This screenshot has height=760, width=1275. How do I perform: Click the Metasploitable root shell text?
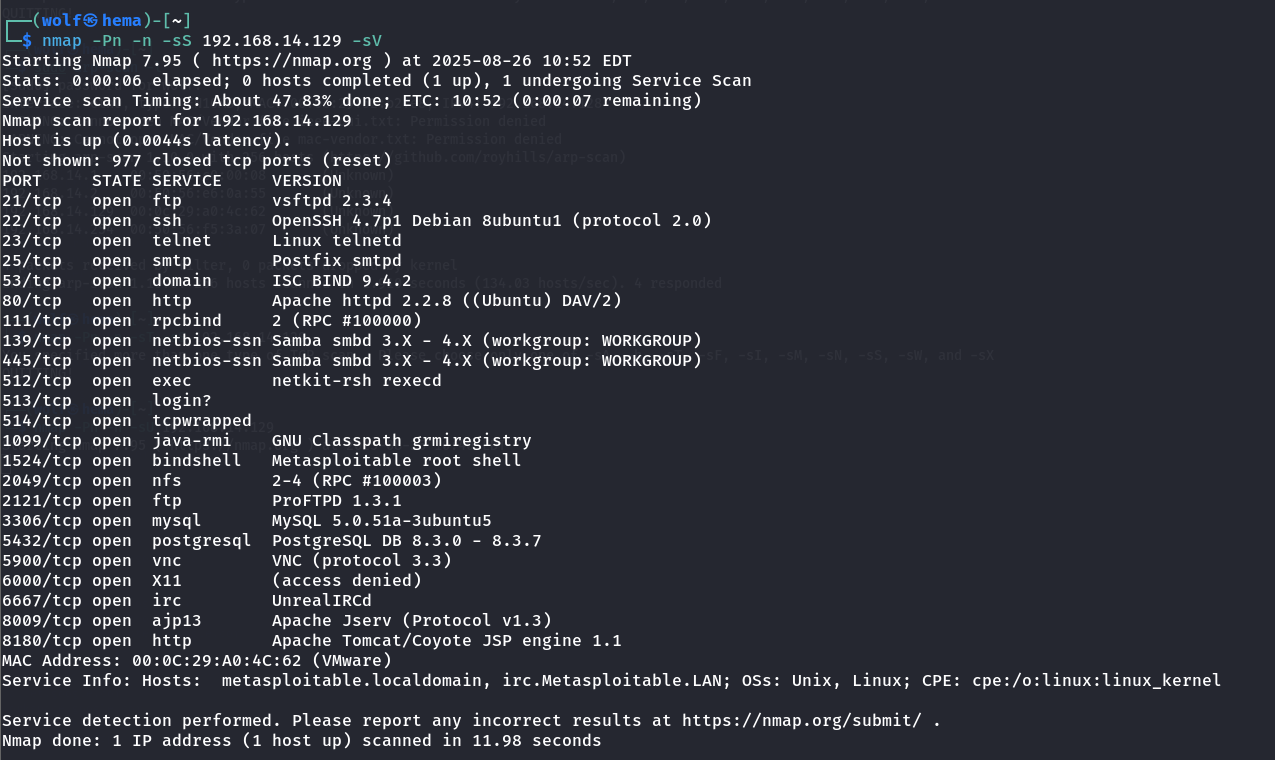click(396, 461)
